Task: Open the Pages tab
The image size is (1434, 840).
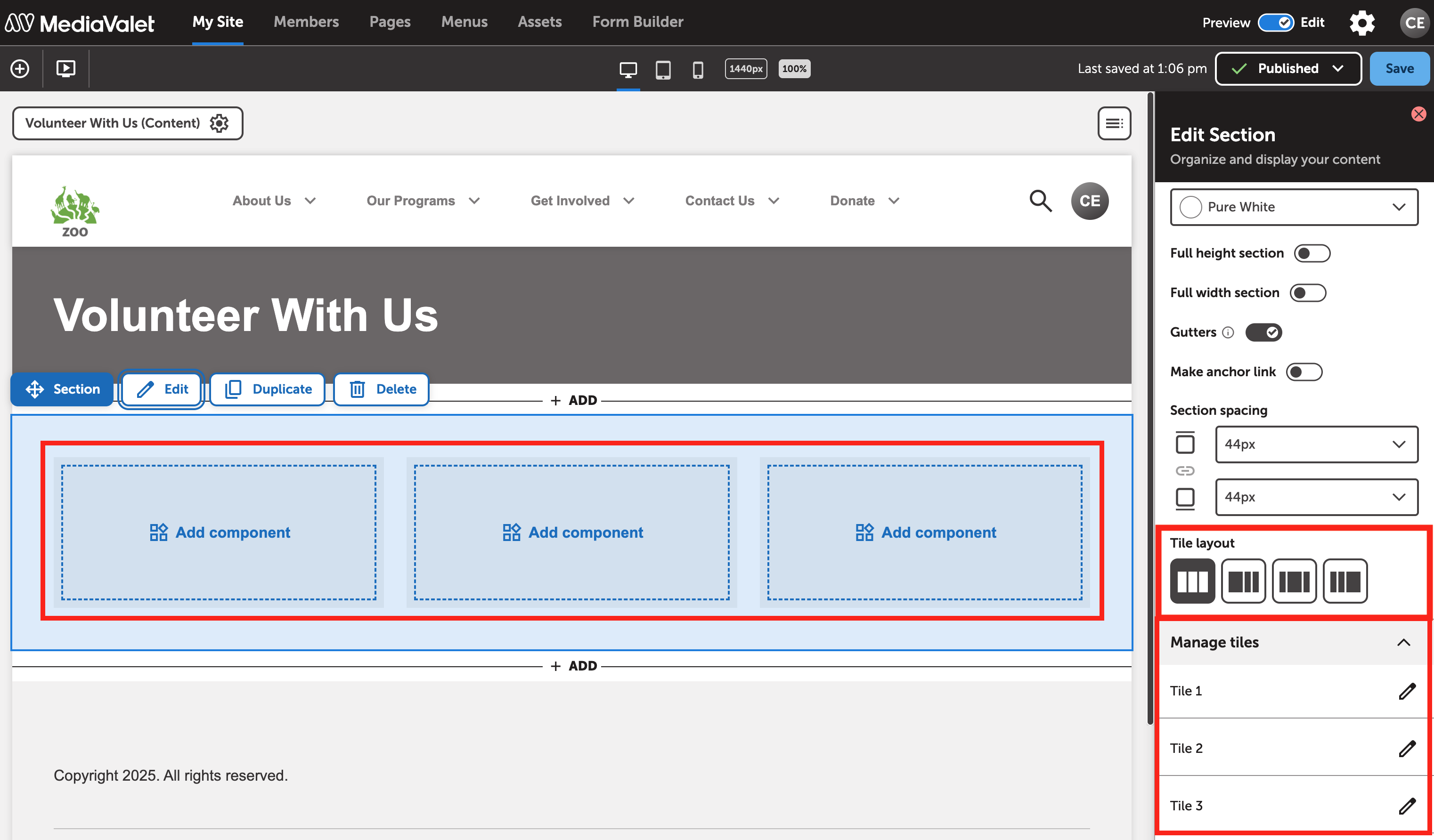Action: [x=390, y=22]
